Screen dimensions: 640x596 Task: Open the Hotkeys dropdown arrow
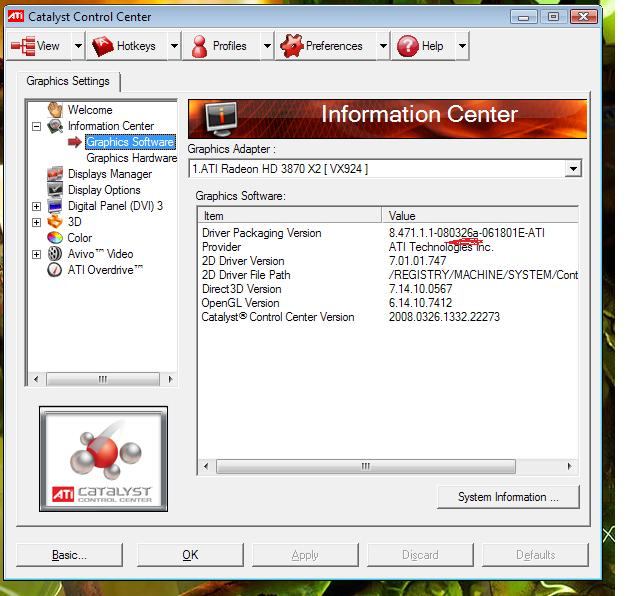[x=174, y=46]
